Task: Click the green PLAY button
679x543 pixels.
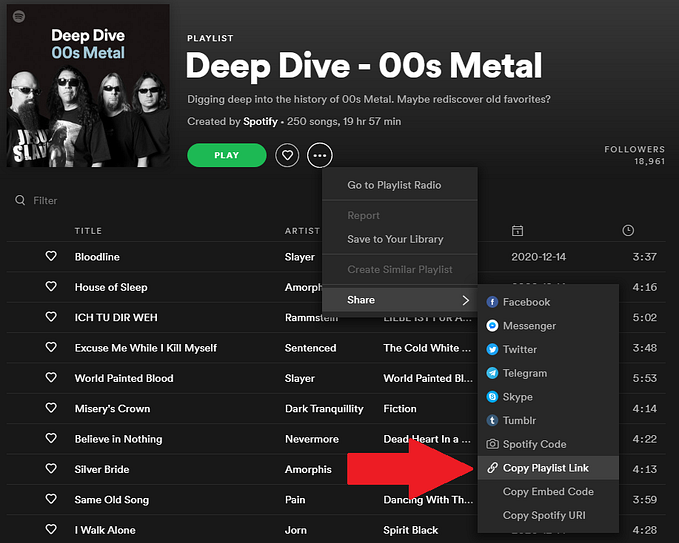Action: (226, 155)
